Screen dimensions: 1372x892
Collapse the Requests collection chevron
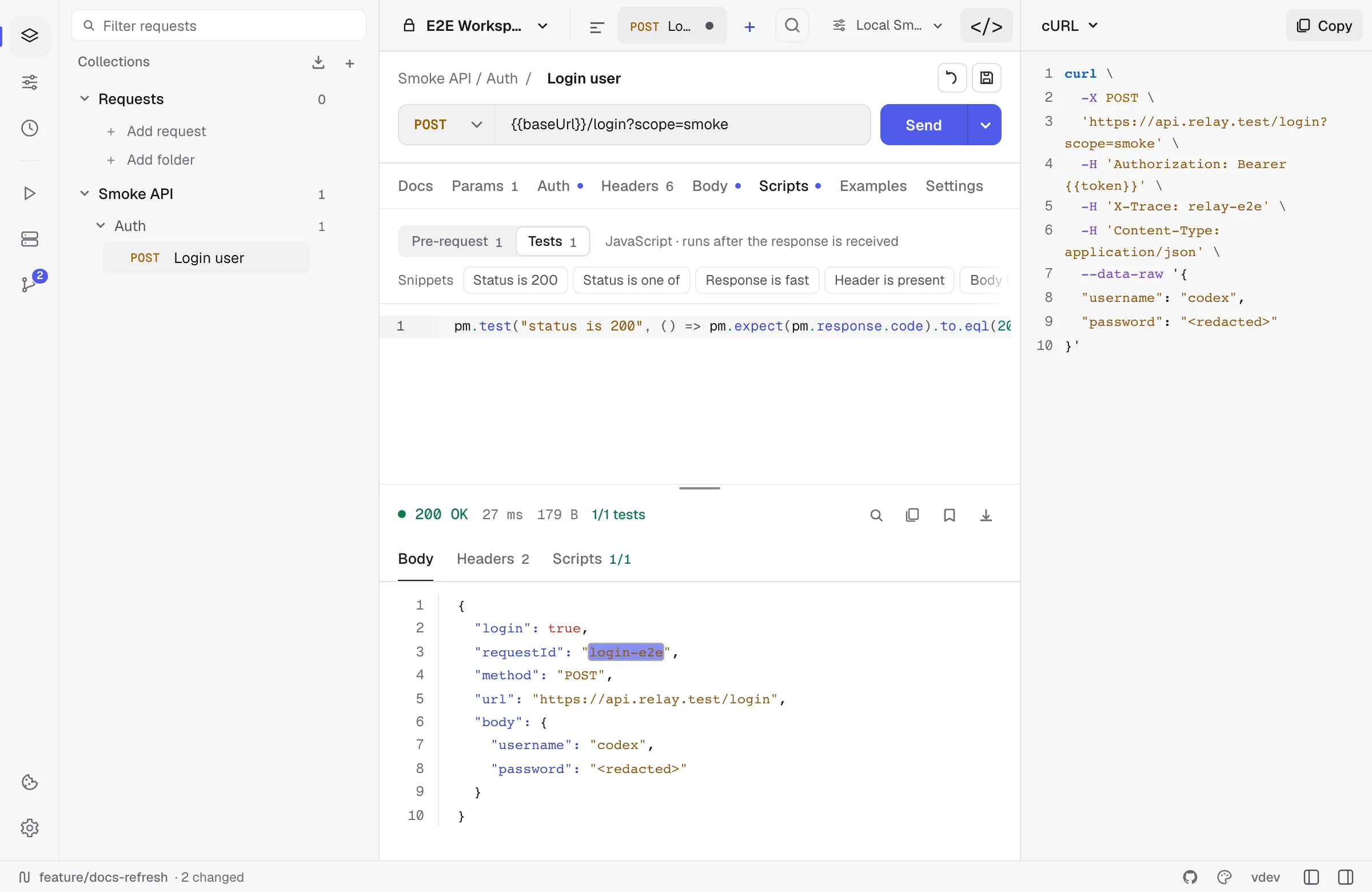[x=84, y=98]
